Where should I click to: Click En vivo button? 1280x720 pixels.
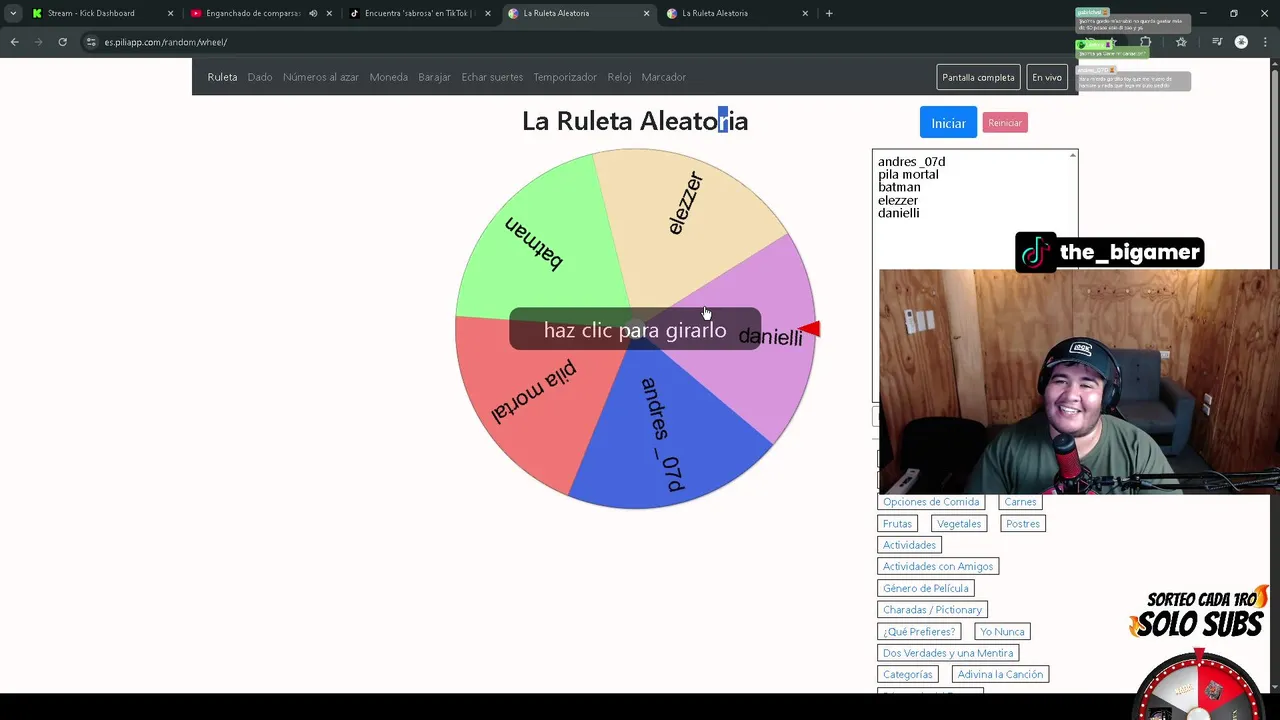coord(1047,77)
